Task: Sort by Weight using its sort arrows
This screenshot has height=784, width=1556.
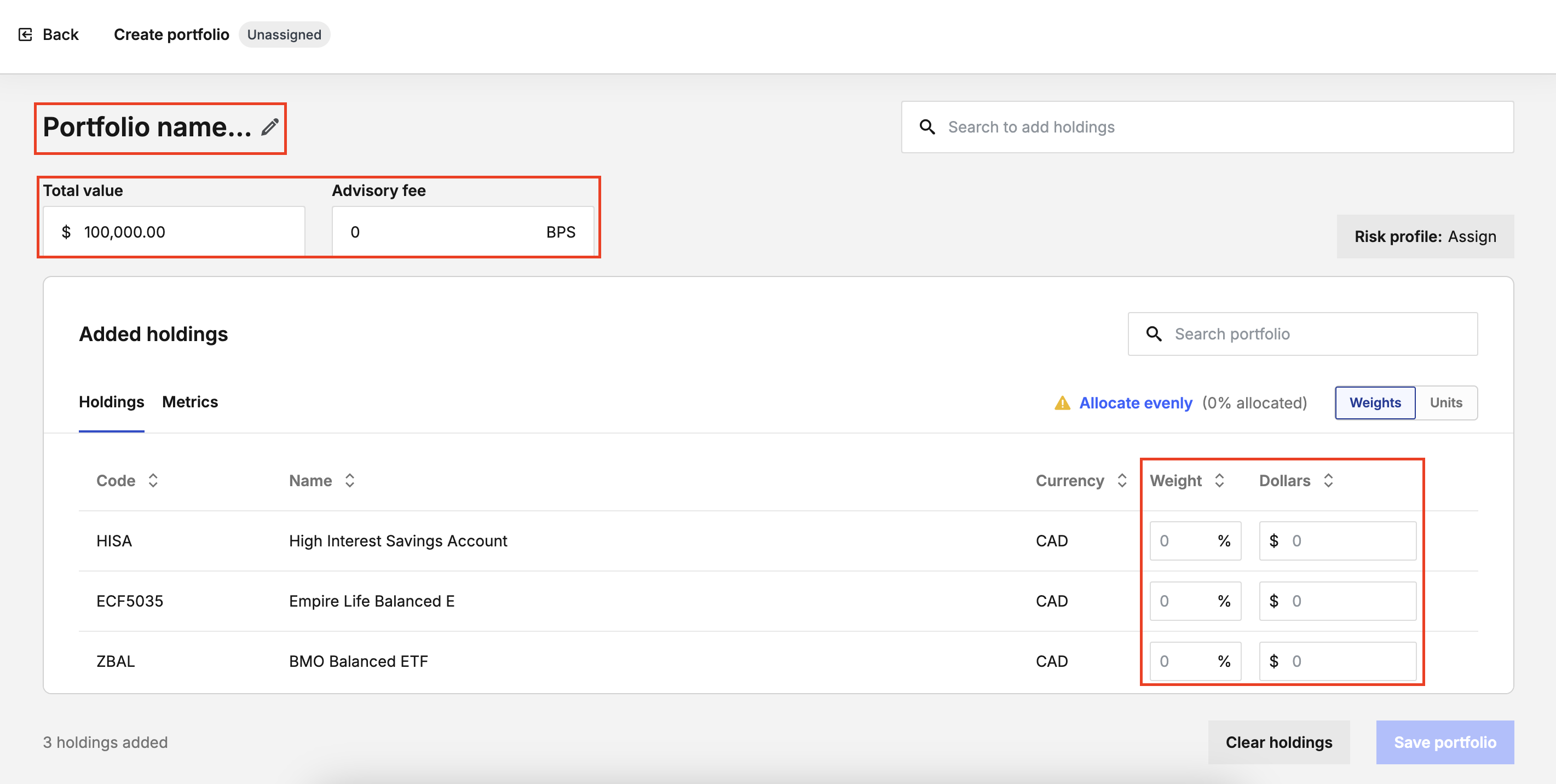Action: [1219, 481]
